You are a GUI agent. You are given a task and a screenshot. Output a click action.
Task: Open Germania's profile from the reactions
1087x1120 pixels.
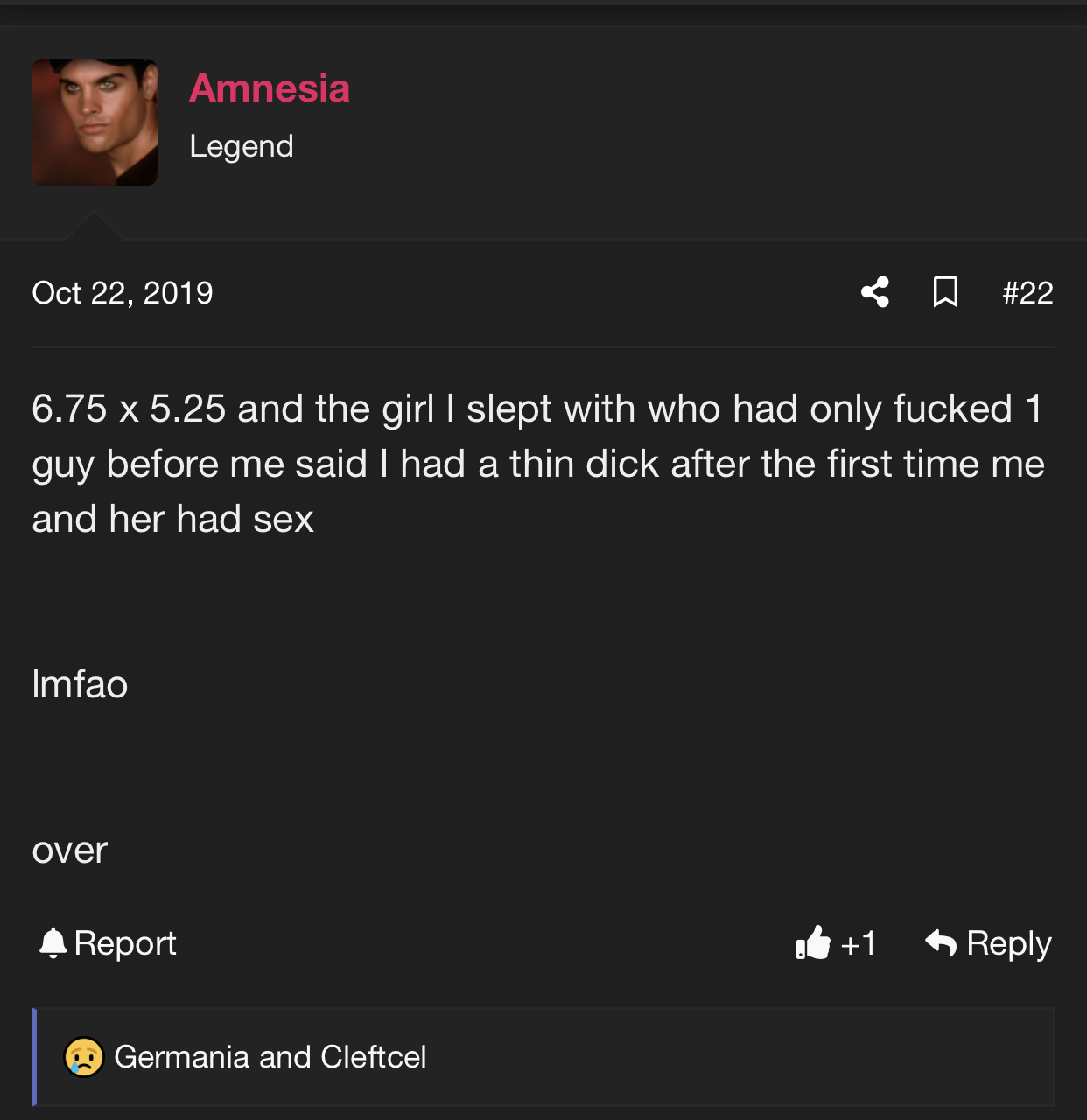[182, 1057]
